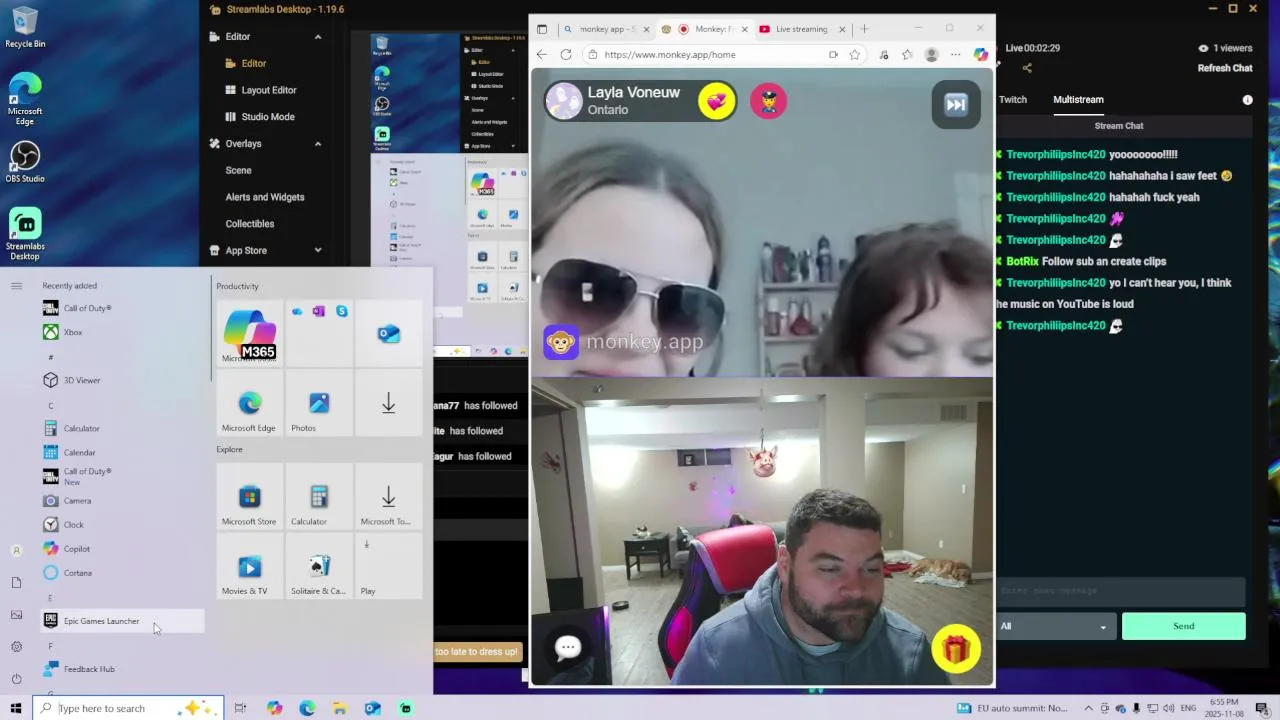Viewport: 1280px width, 720px height.
Task: Open Collectibles in Streamlabs sidebar
Action: (x=249, y=224)
